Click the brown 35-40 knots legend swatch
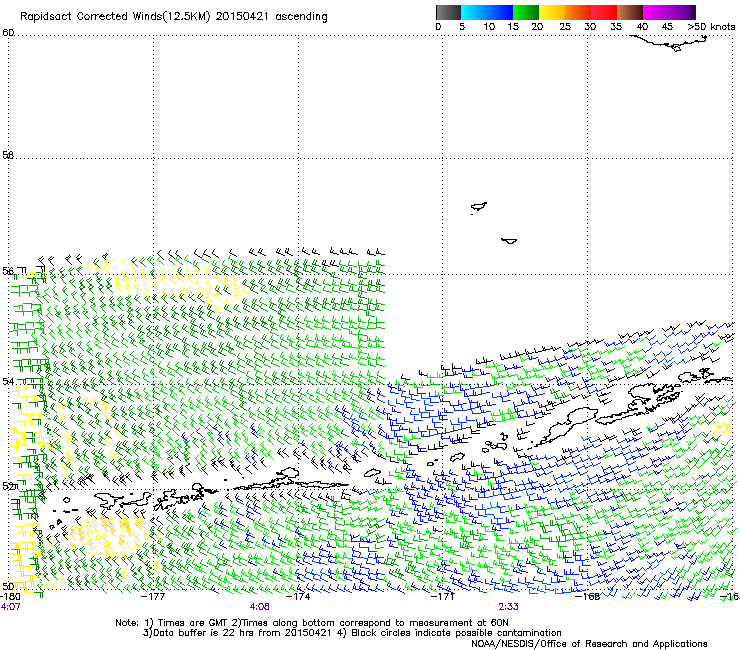740x650 pixels. coord(630,12)
